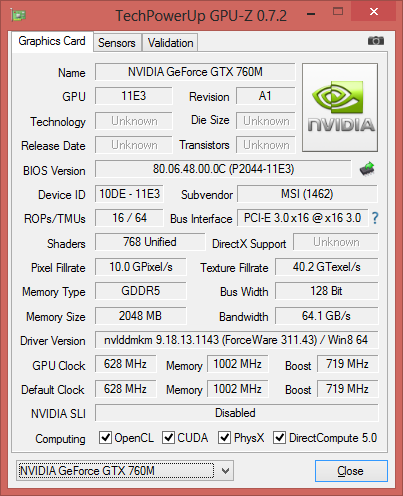Click the BIOS Version text field
403x496 pixels.
223,169
